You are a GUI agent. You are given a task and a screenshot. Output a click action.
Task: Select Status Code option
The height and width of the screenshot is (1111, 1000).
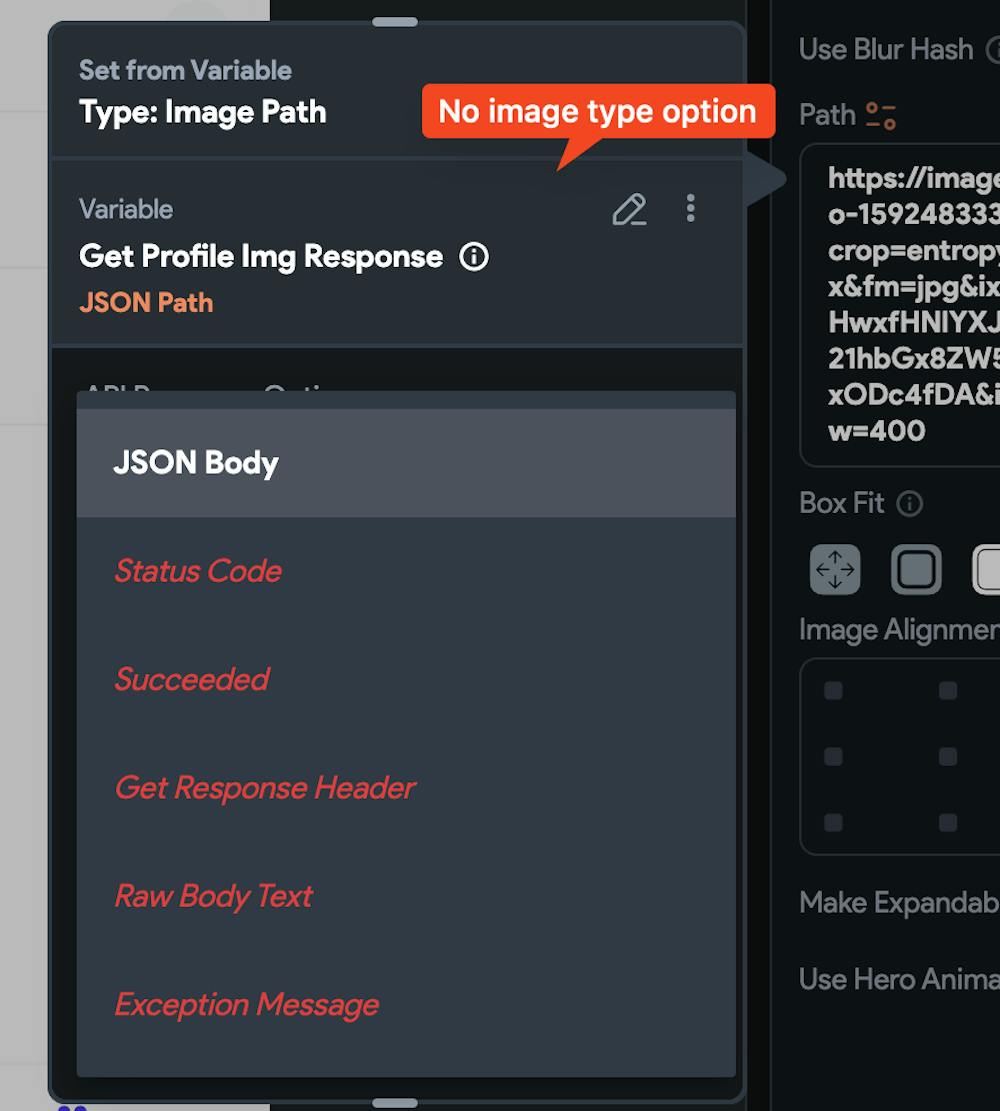click(406, 571)
